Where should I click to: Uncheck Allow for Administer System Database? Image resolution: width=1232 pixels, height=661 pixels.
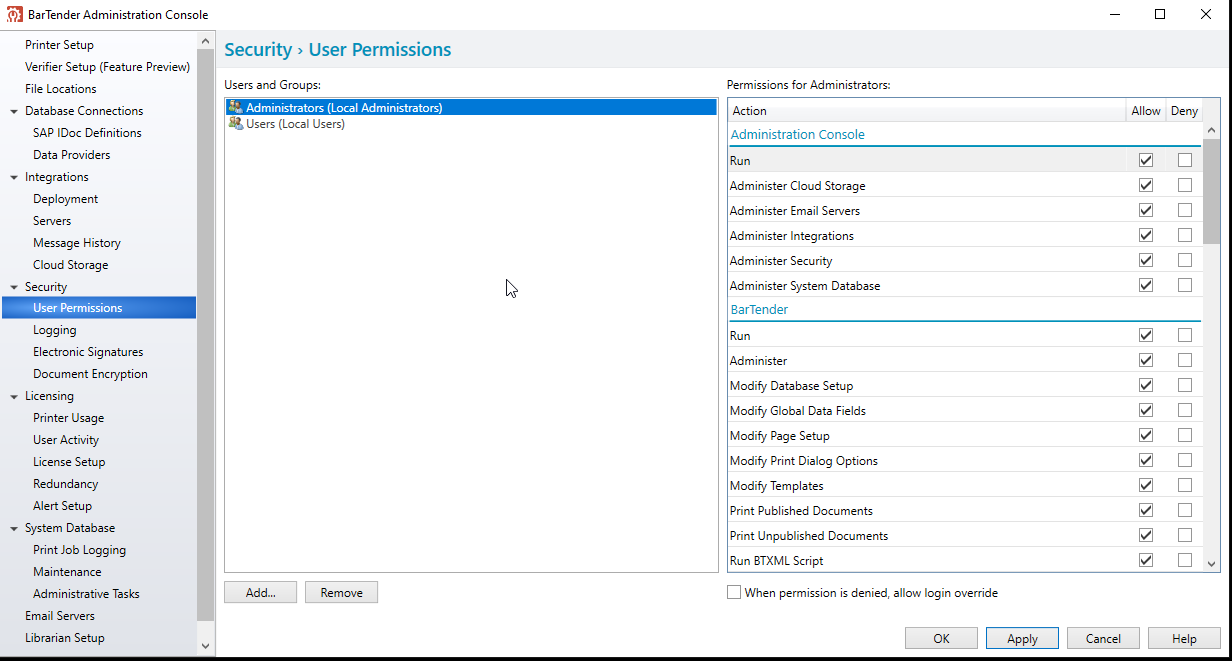[1146, 285]
